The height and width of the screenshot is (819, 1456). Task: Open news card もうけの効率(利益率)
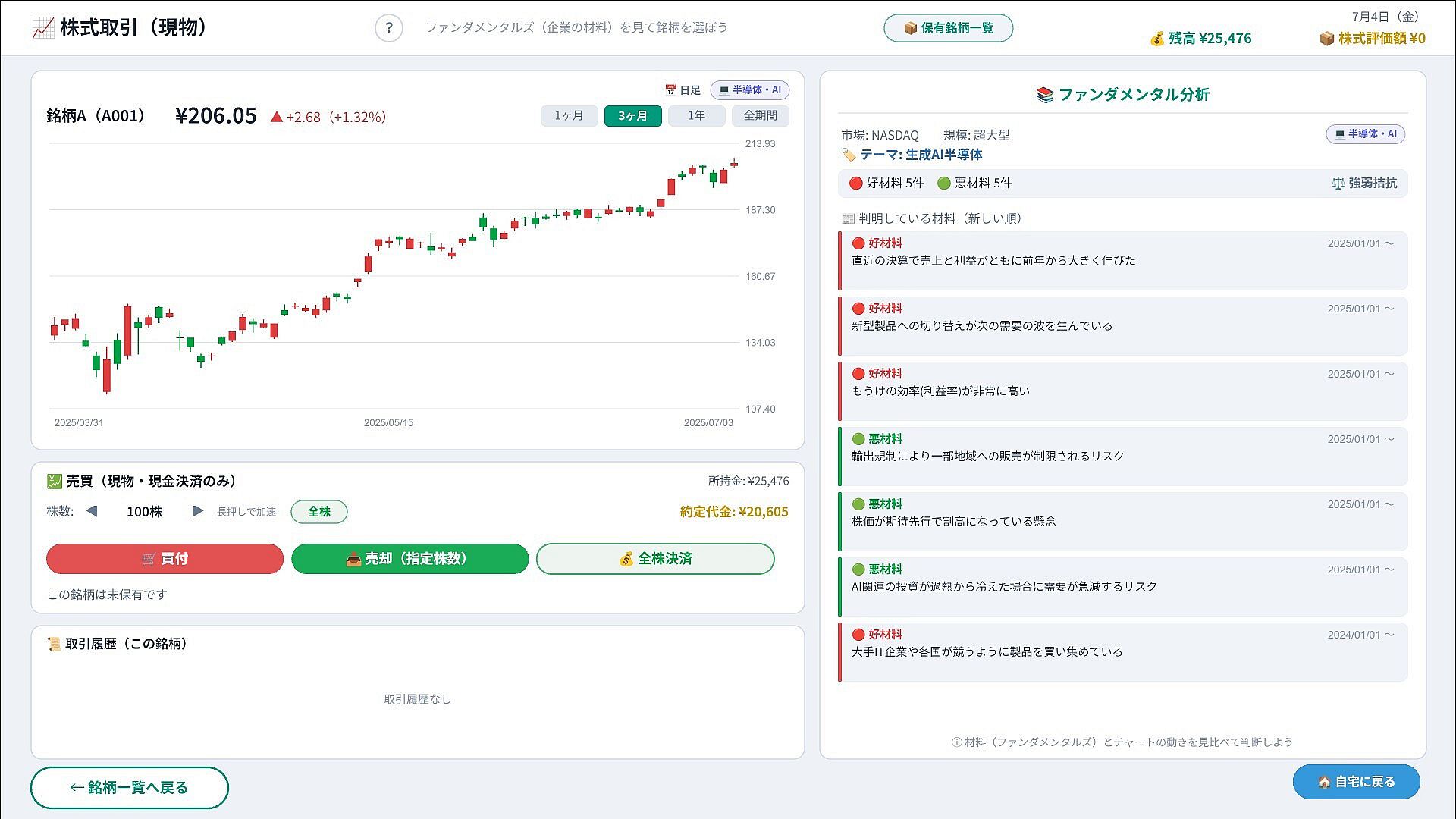pos(1123,391)
